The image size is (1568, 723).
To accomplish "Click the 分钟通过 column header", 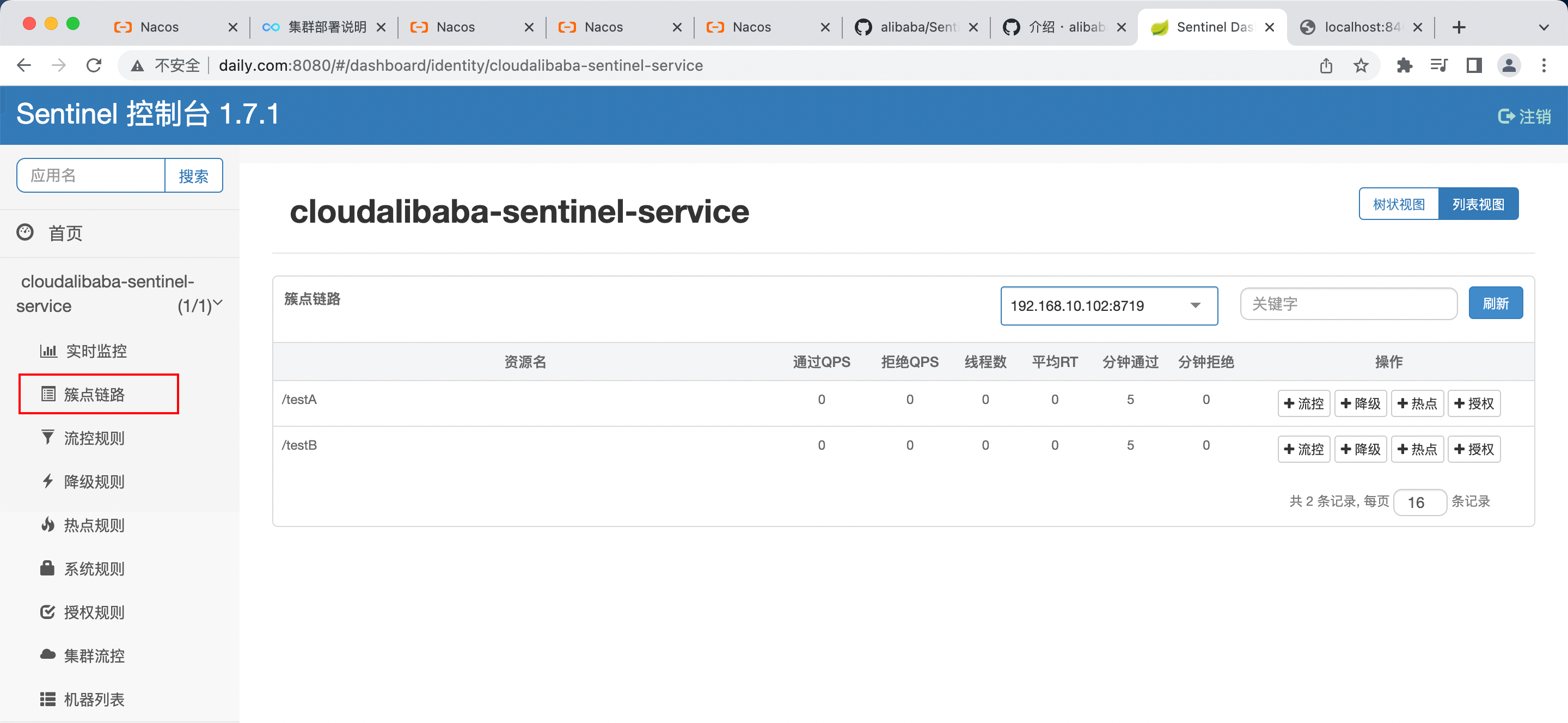I will (1130, 362).
